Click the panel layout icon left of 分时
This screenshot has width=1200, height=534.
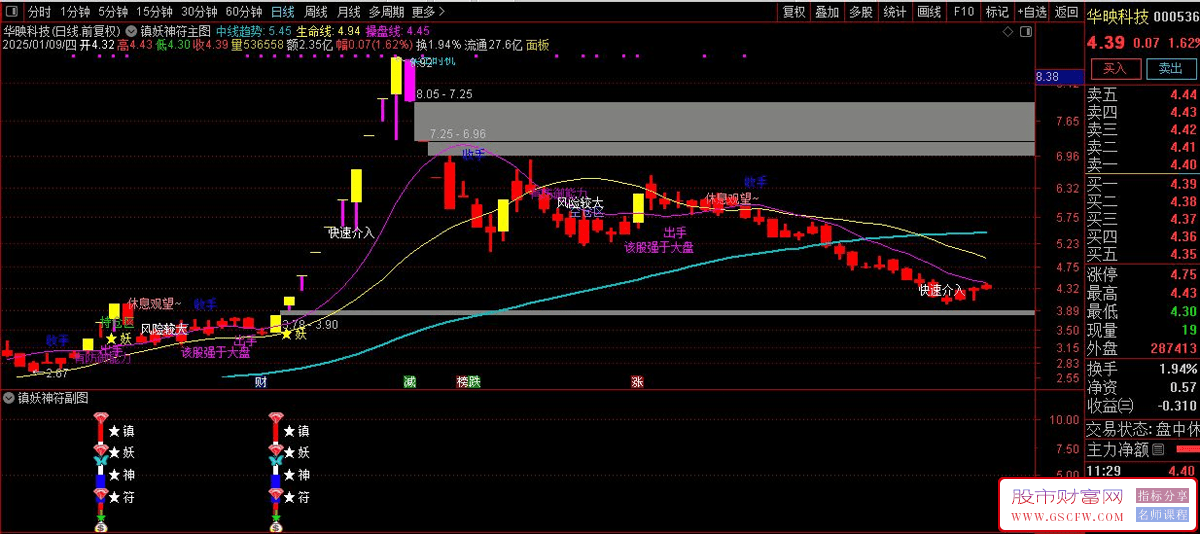pos(11,12)
